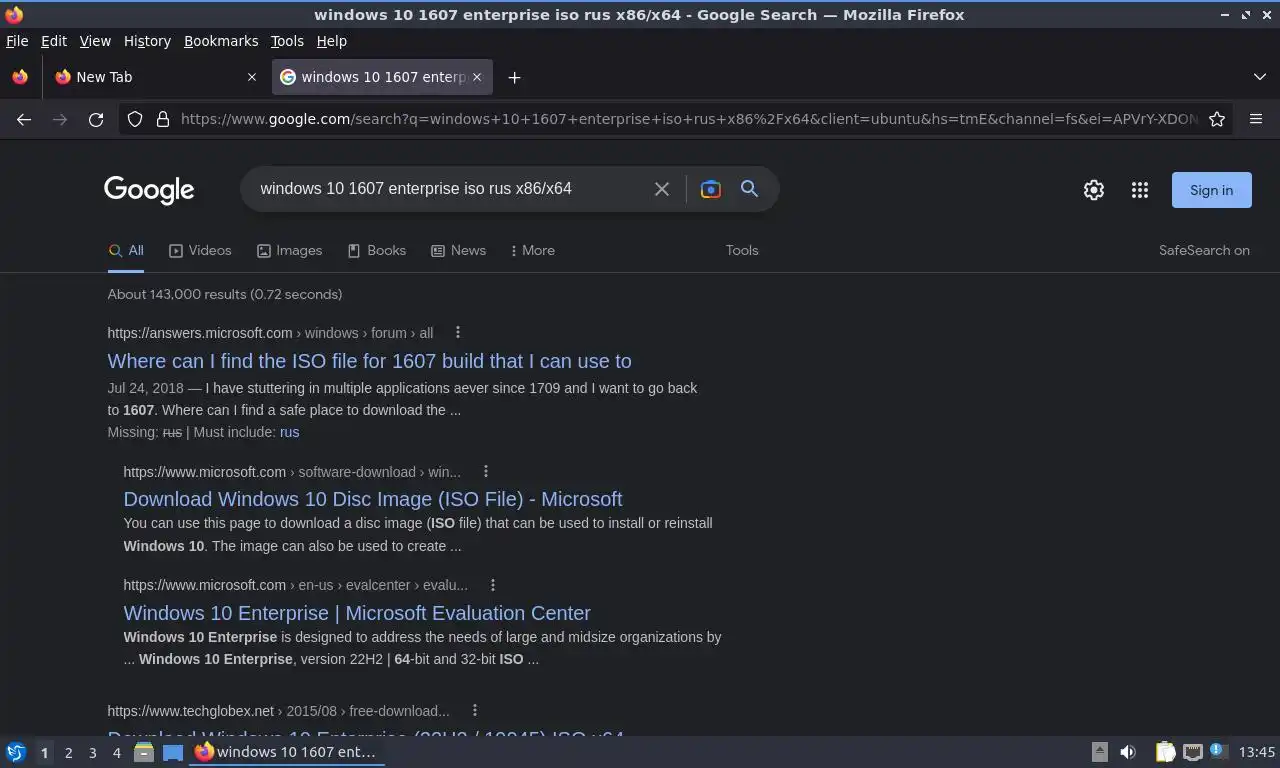This screenshot has width=1280, height=768.
Task: Open Google quick settings gear
Action: (x=1094, y=190)
